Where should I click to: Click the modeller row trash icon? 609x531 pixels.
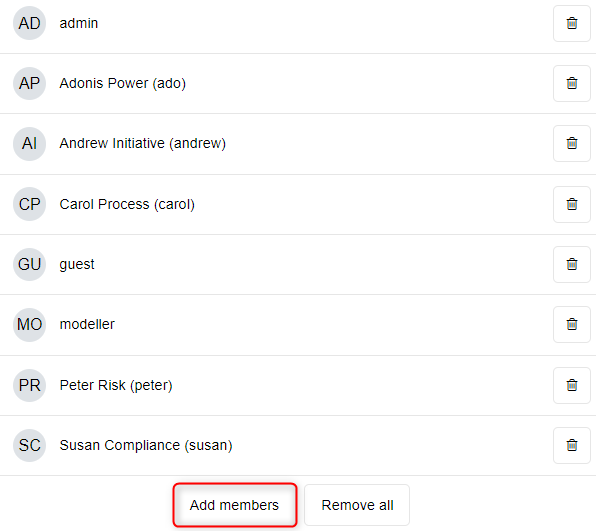point(572,324)
